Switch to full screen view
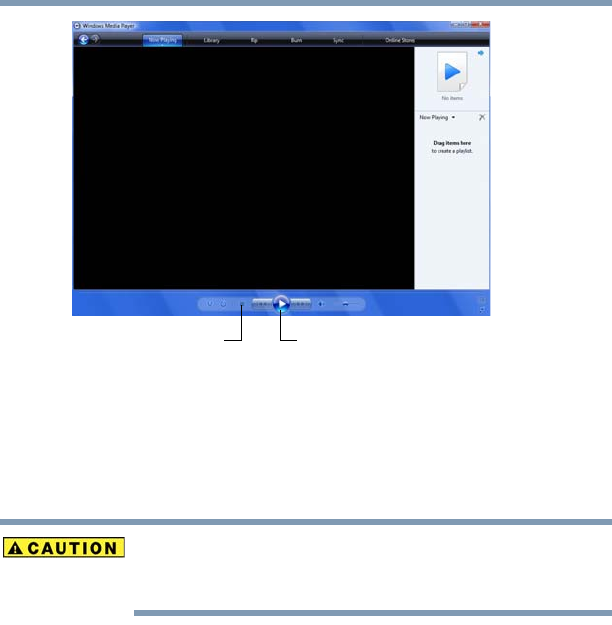Screen dimensions: 612x625 pos(482,300)
